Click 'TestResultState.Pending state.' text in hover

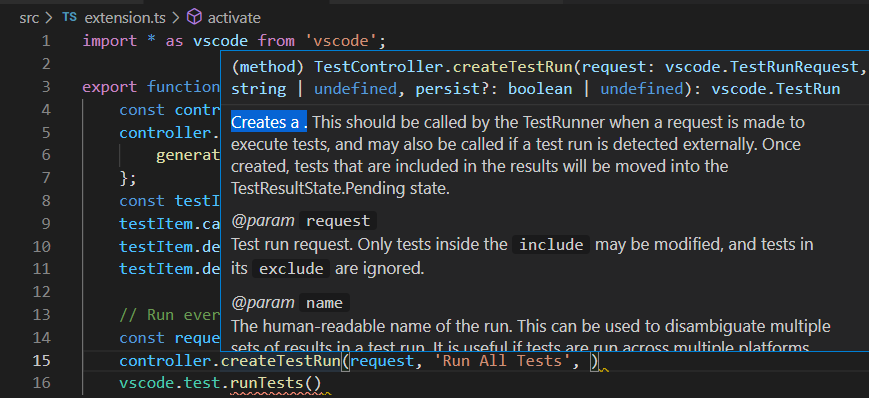coord(340,189)
